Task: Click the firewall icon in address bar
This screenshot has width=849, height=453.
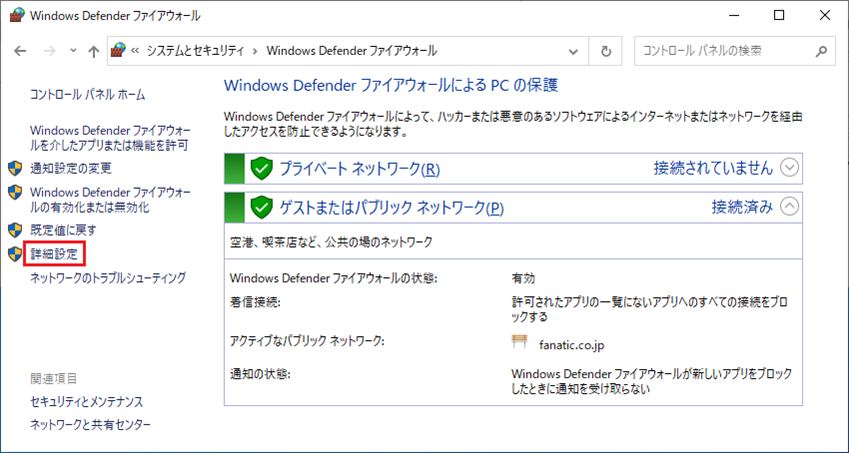Action: pos(118,51)
